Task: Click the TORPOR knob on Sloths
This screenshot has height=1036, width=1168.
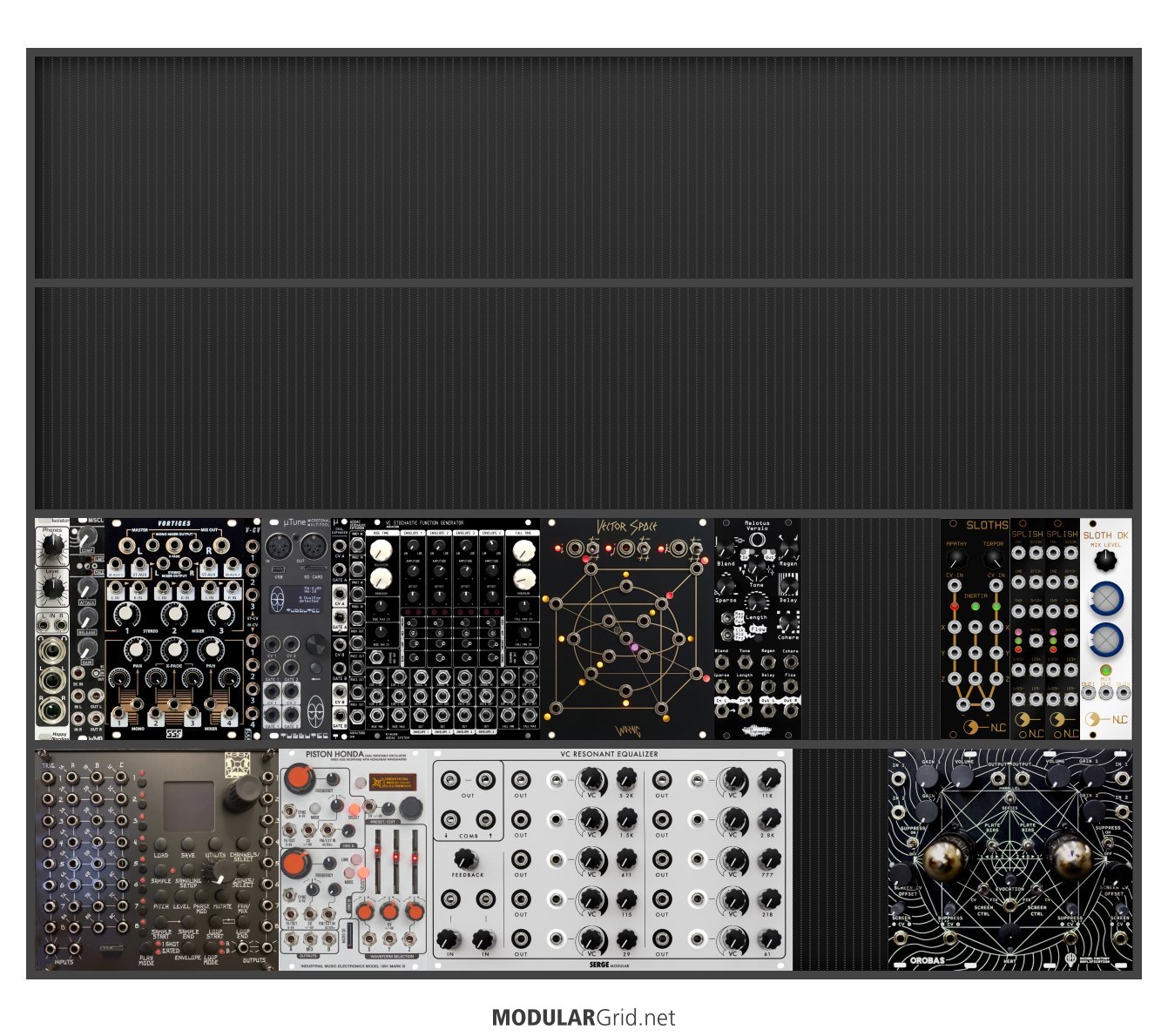Action: pos(994,559)
